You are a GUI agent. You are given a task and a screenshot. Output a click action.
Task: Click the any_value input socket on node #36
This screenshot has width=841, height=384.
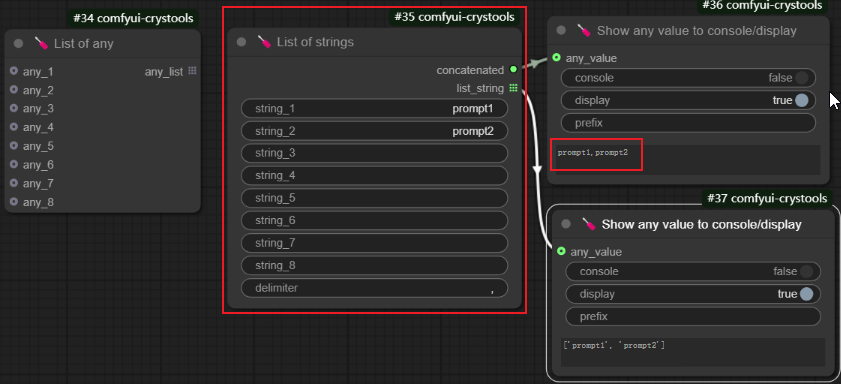coord(556,58)
